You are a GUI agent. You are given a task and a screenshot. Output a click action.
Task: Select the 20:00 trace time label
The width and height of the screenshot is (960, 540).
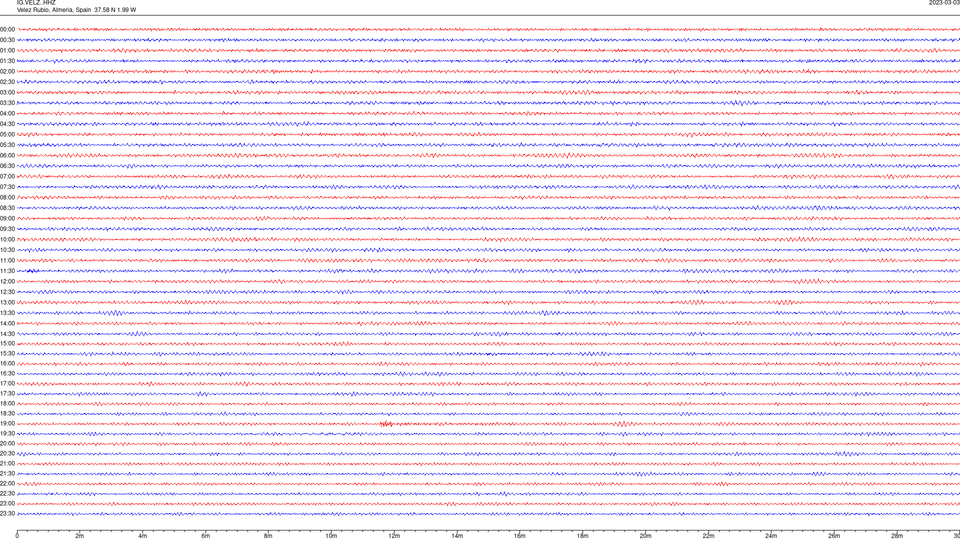(x=7, y=443)
